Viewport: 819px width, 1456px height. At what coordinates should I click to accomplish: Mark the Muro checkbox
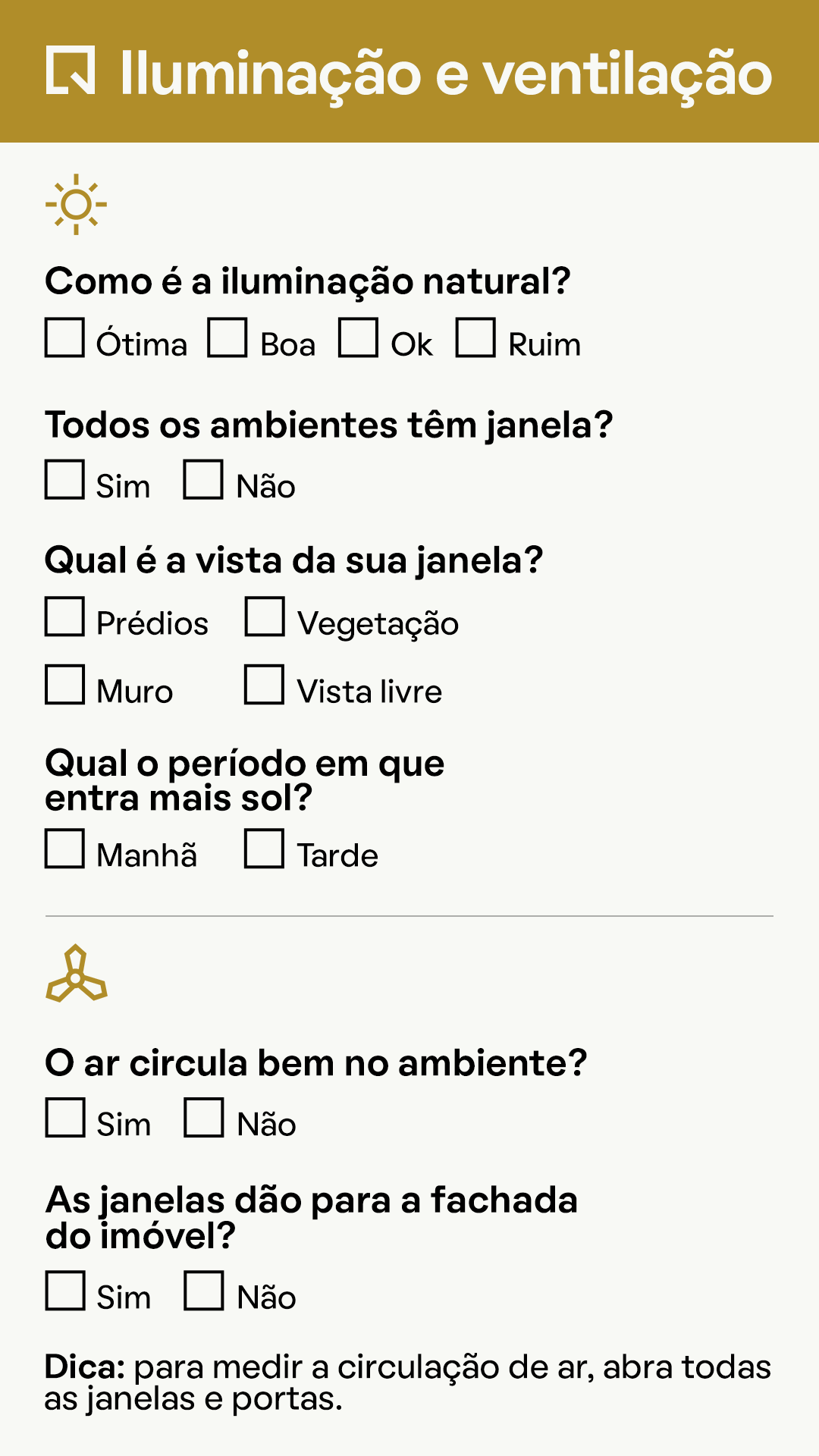(64, 684)
